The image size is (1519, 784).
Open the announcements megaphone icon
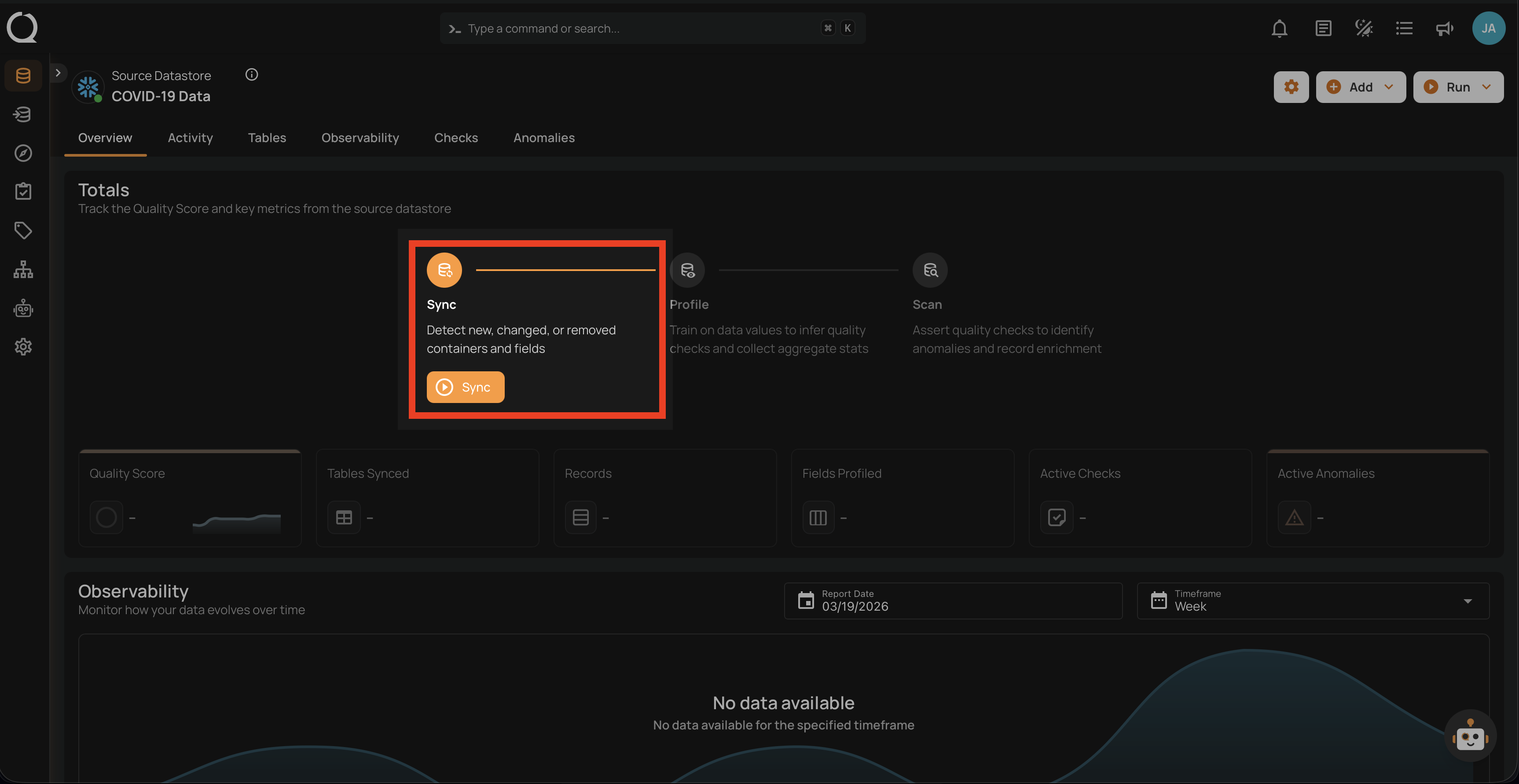pyautogui.click(x=1444, y=28)
